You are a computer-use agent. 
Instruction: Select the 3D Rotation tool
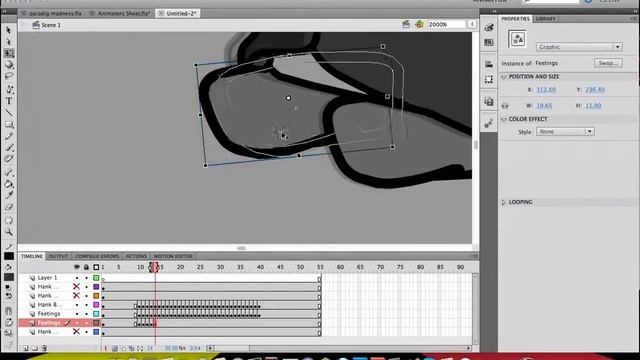[x=9, y=65]
